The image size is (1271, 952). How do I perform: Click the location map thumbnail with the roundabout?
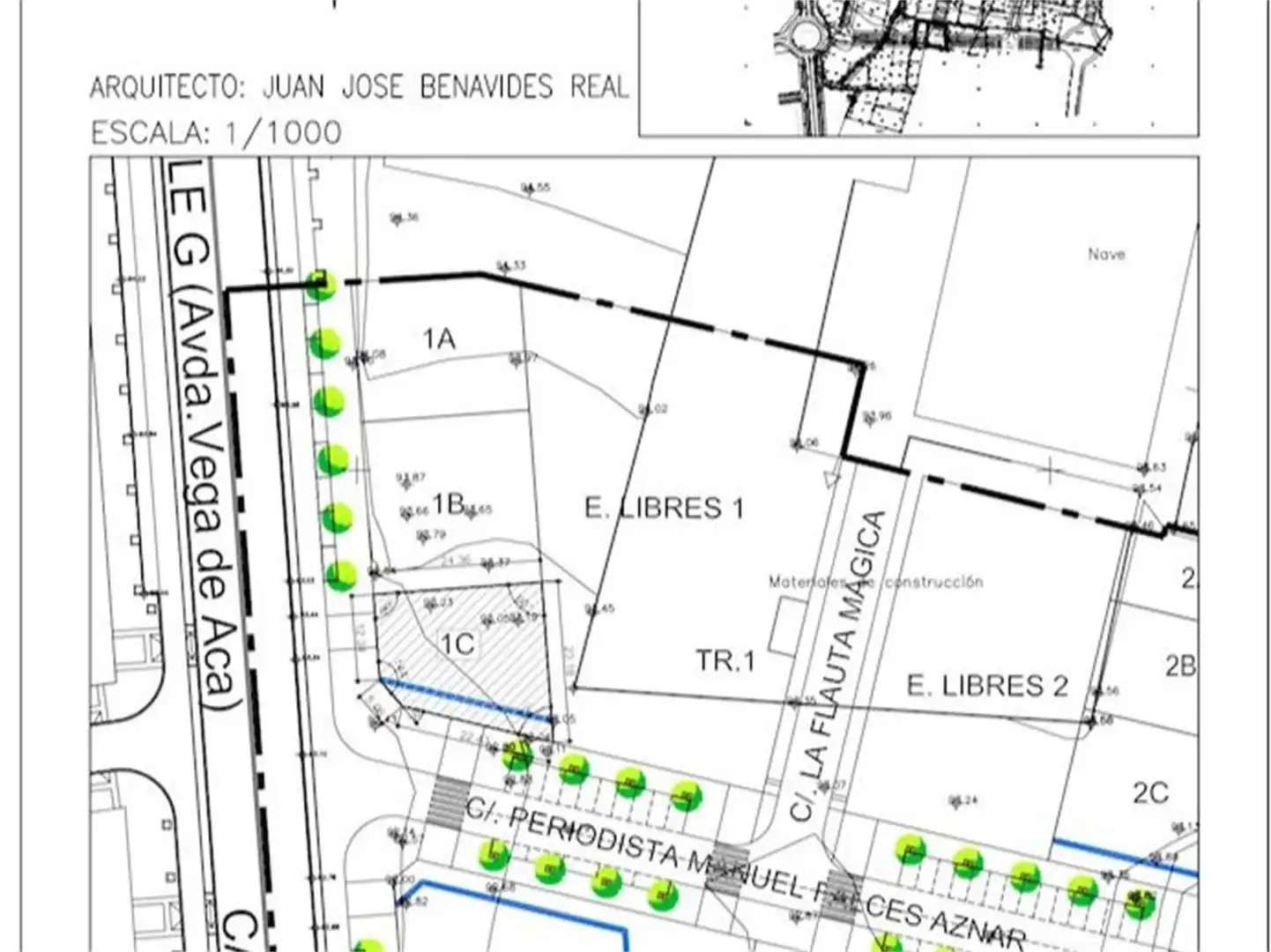click(x=918, y=68)
